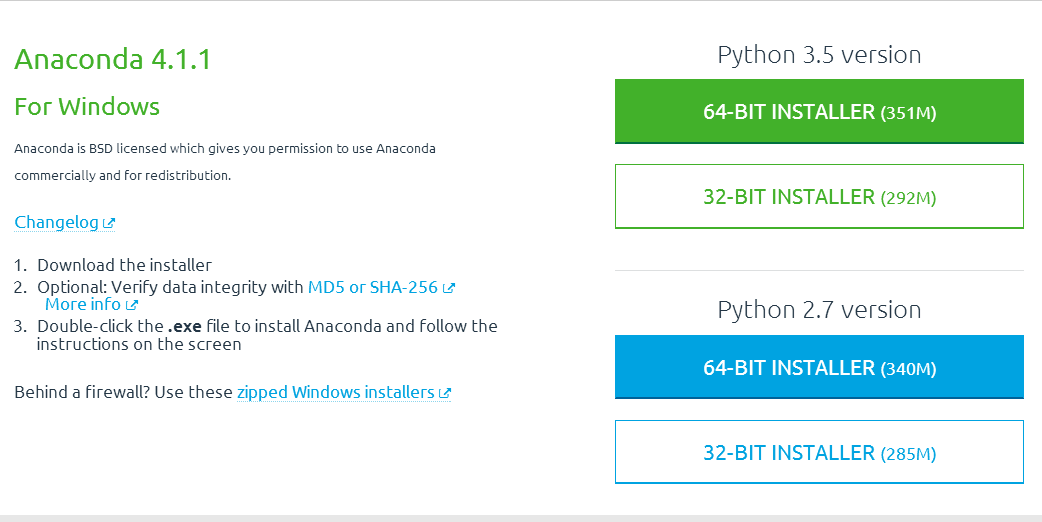Click the BSD license paragraph text

click(x=225, y=162)
